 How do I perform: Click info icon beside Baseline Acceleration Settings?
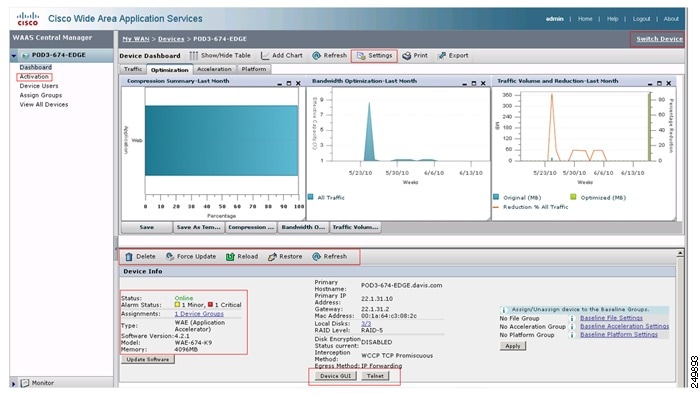(x=572, y=326)
